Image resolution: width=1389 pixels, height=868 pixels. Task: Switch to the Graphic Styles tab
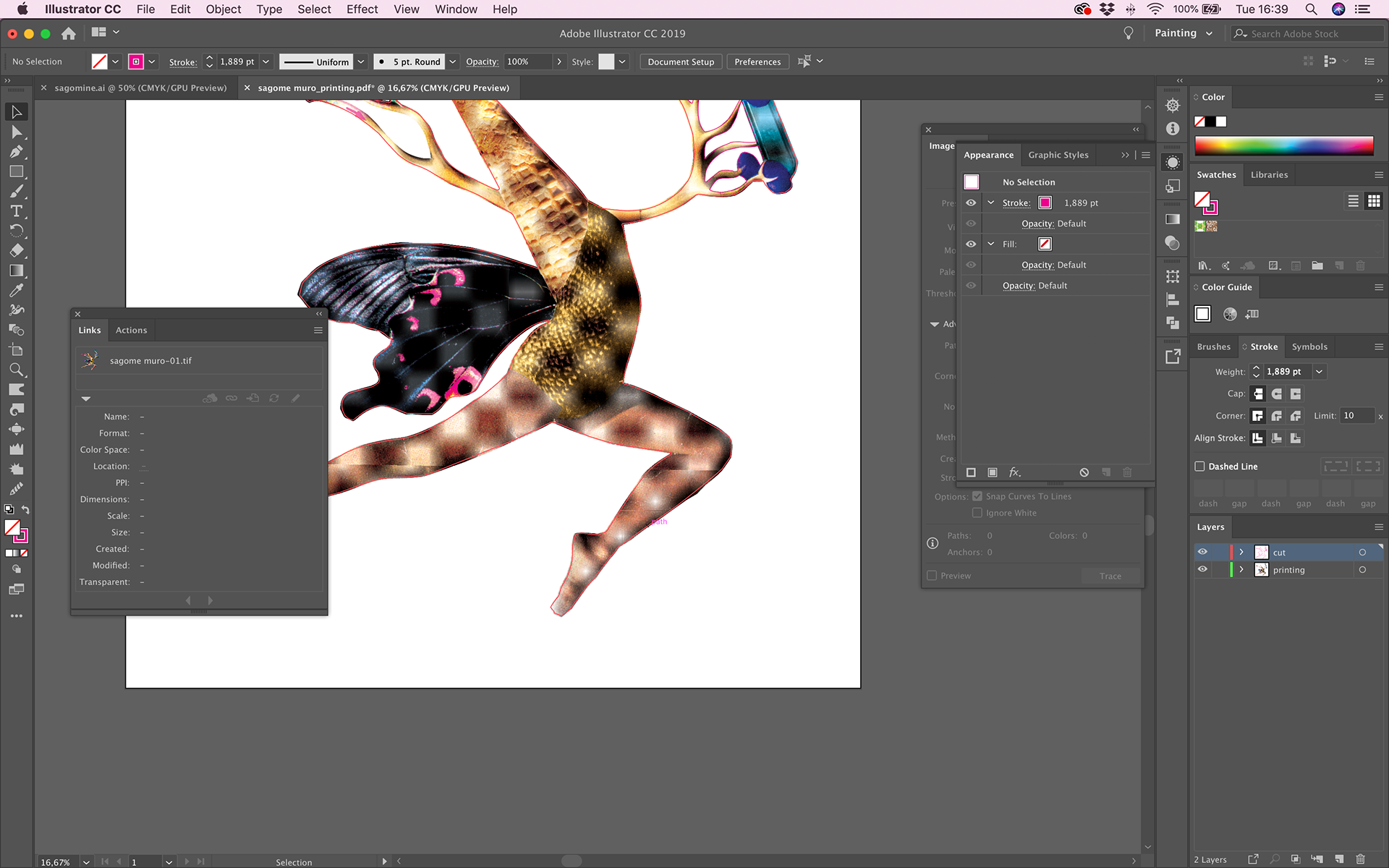click(x=1058, y=155)
